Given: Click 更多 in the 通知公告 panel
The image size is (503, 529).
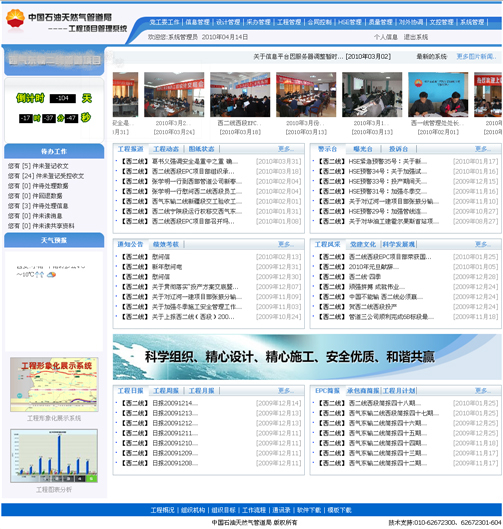Looking at the screenshot, I should pos(285,244).
